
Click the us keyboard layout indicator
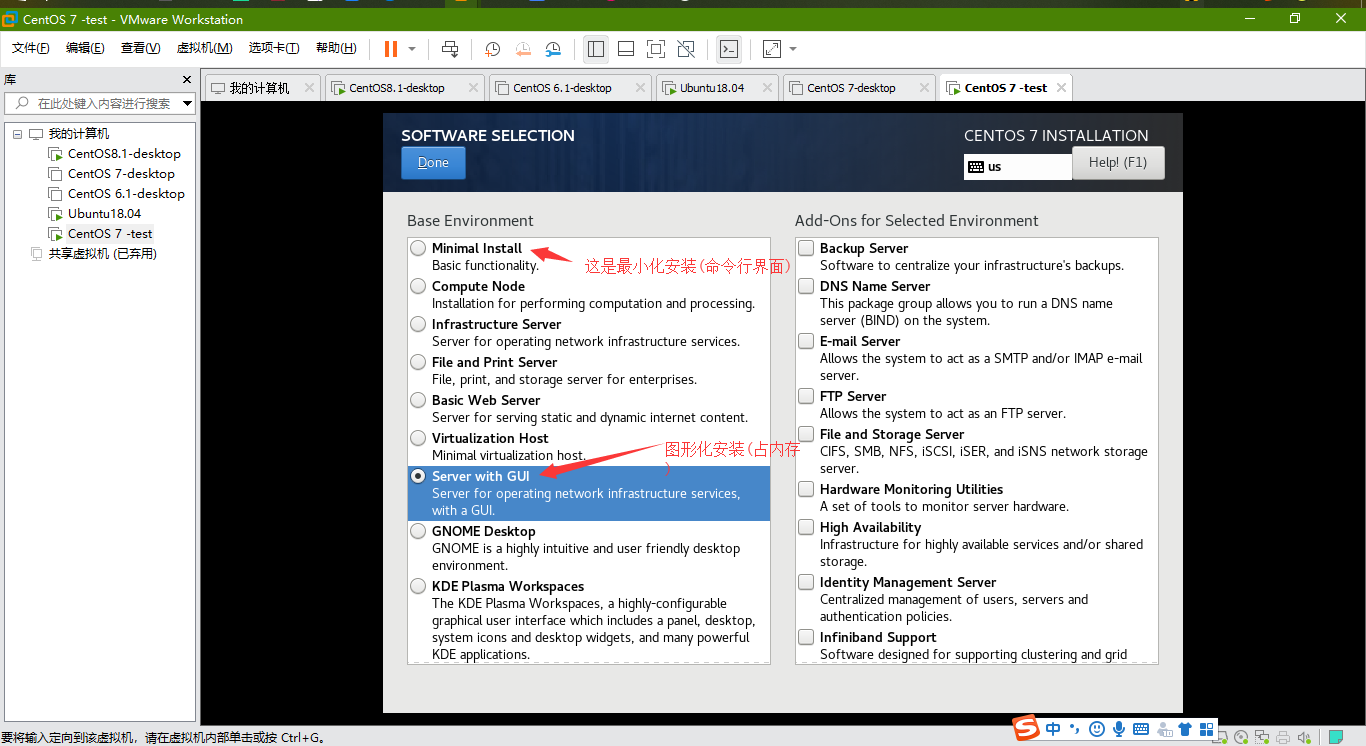click(1018, 167)
